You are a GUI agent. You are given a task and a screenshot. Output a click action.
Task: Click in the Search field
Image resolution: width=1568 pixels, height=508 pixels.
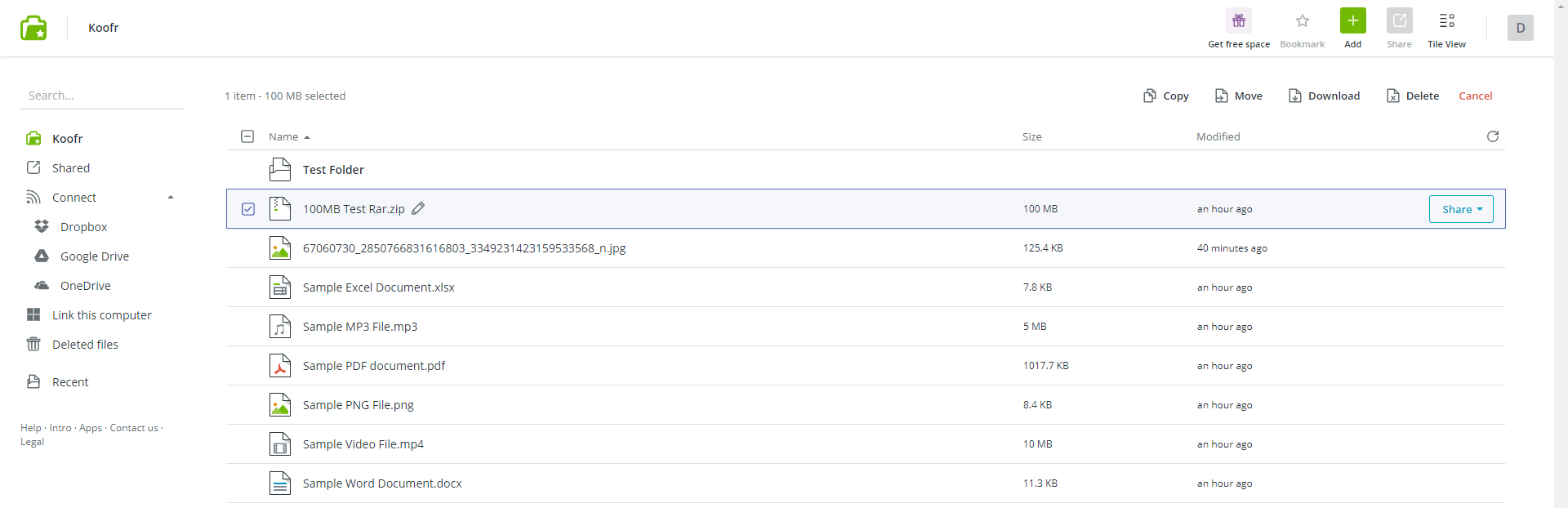click(x=101, y=96)
